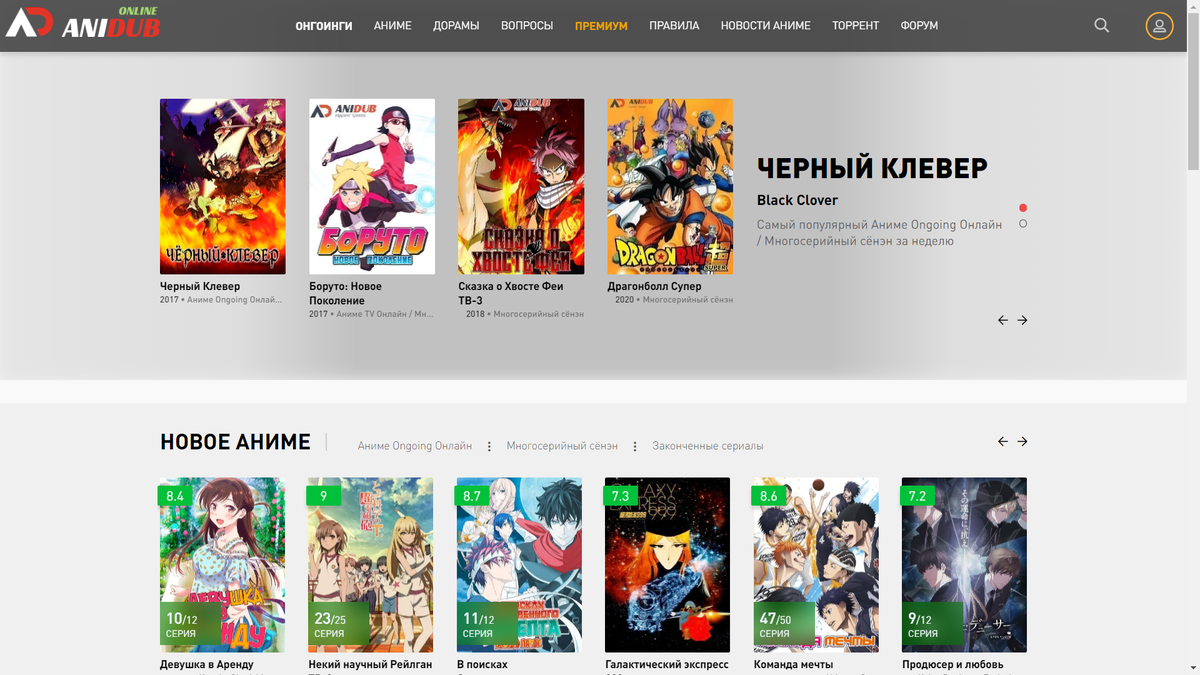Open the Аниме menu item

pyautogui.click(x=393, y=26)
